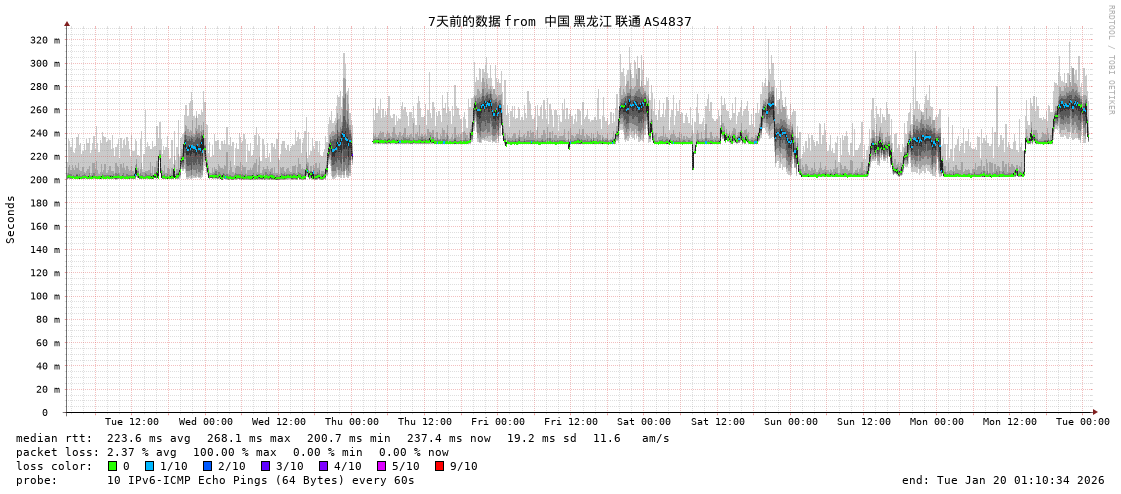The width and height of the screenshot is (1121, 494).
Task: Select the blue 2/10 loss swatch
Action: 208,466
